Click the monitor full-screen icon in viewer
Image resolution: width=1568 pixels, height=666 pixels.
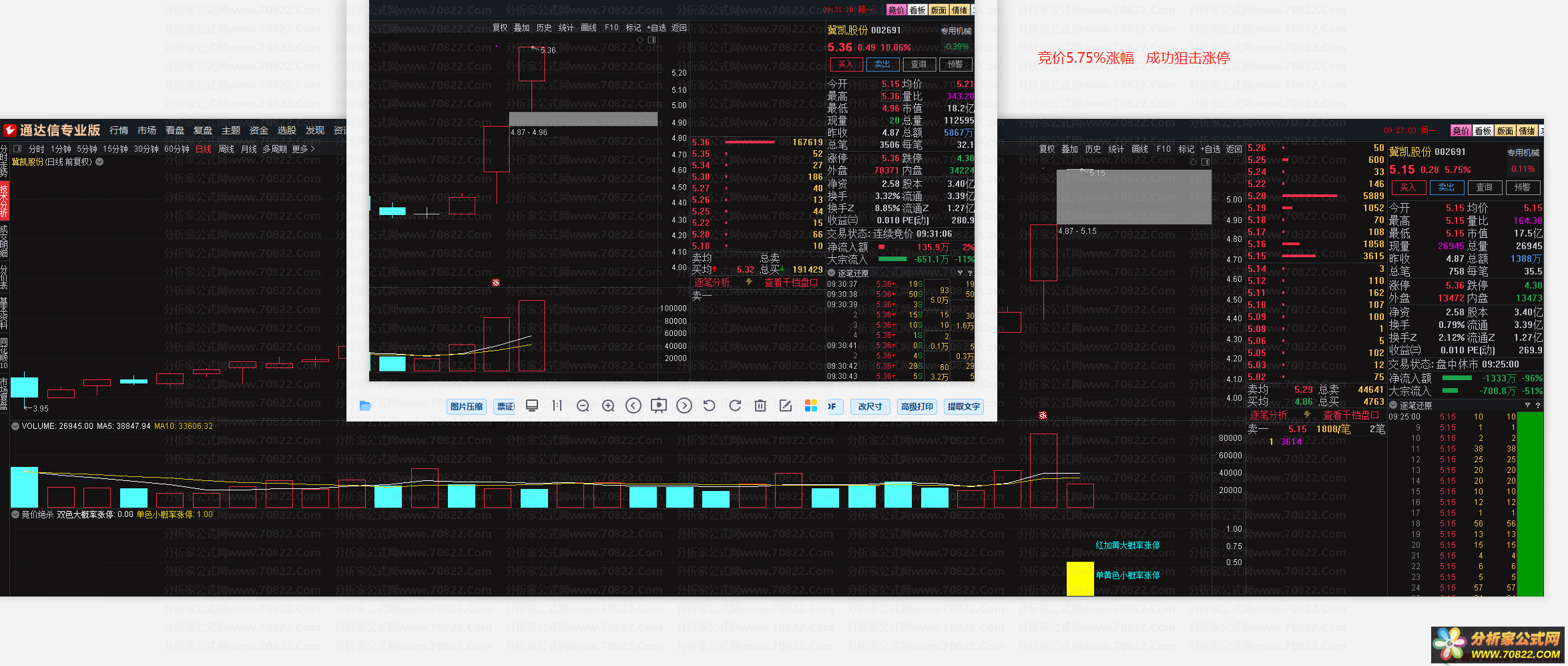532,406
